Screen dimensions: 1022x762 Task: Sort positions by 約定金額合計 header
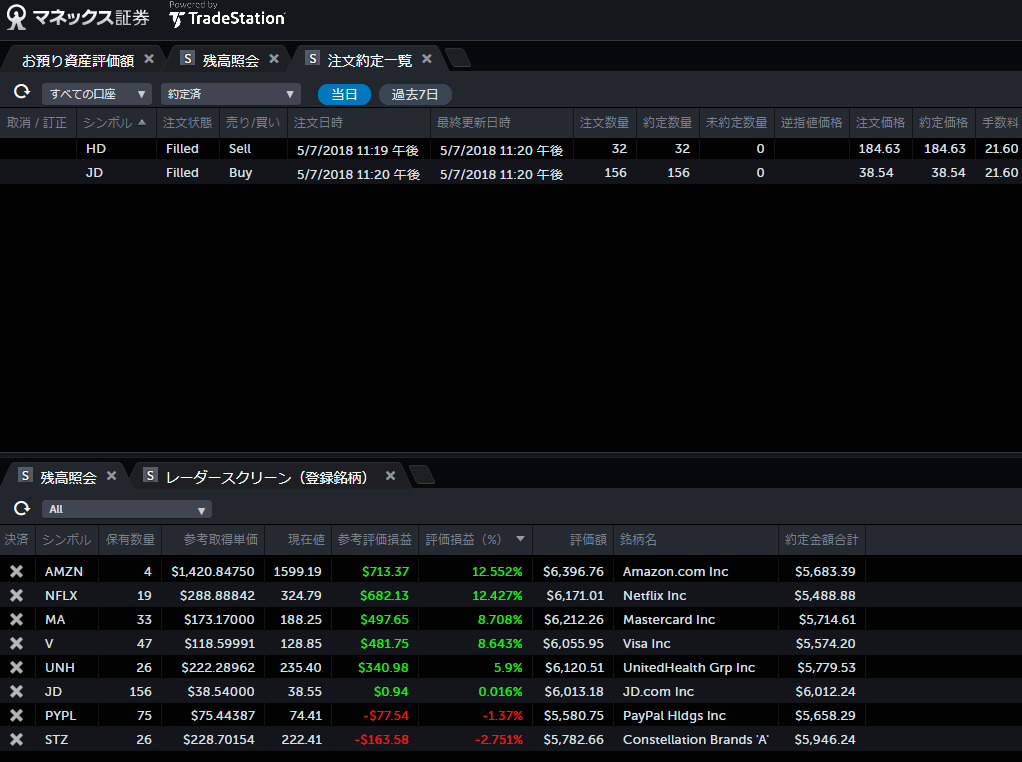(822, 540)
